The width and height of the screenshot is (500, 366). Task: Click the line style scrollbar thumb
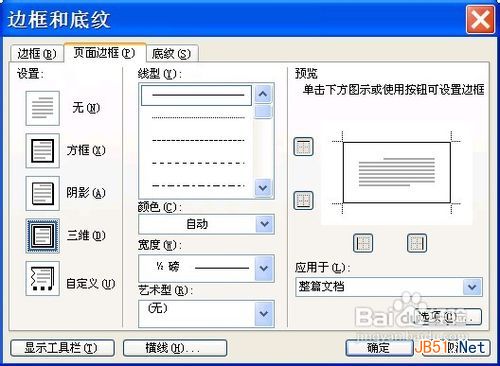click(263, 112)
